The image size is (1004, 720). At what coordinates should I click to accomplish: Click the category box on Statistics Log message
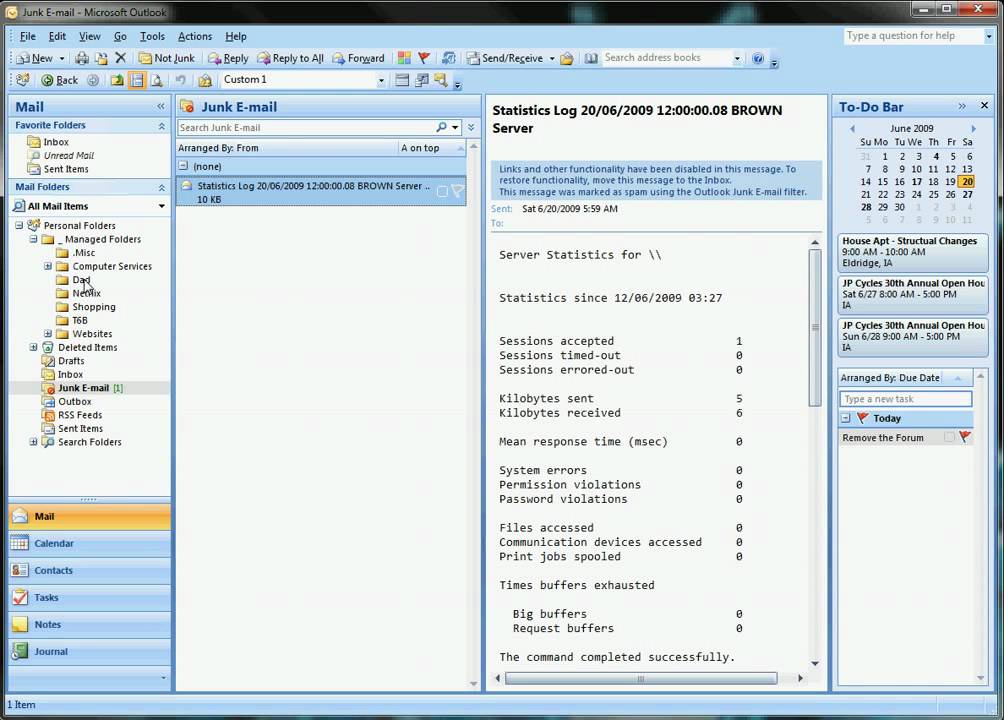pyautogui.click(x=442, y=192)
